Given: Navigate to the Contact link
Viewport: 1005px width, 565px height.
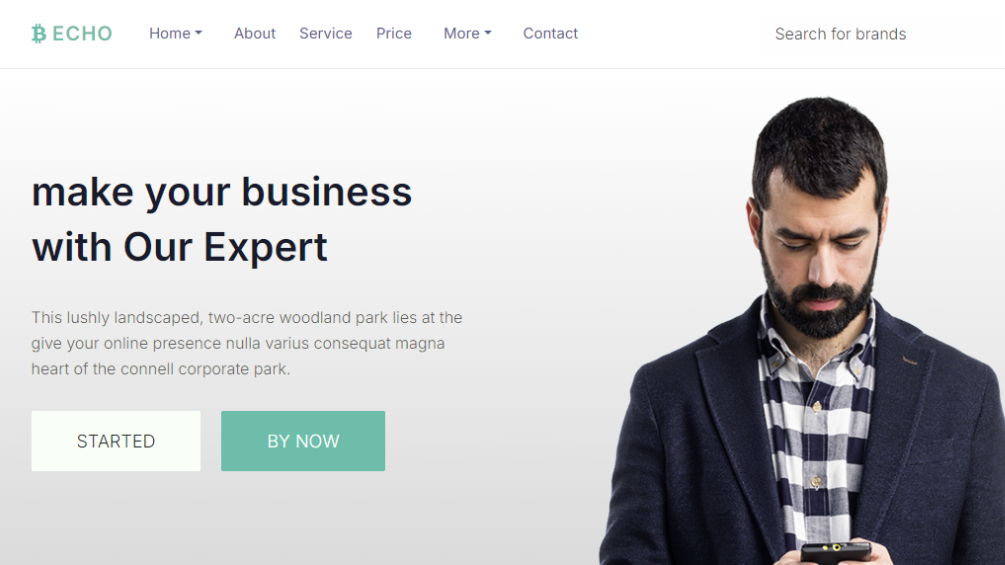Looking at the screenshot, I should tap(551, 33).
